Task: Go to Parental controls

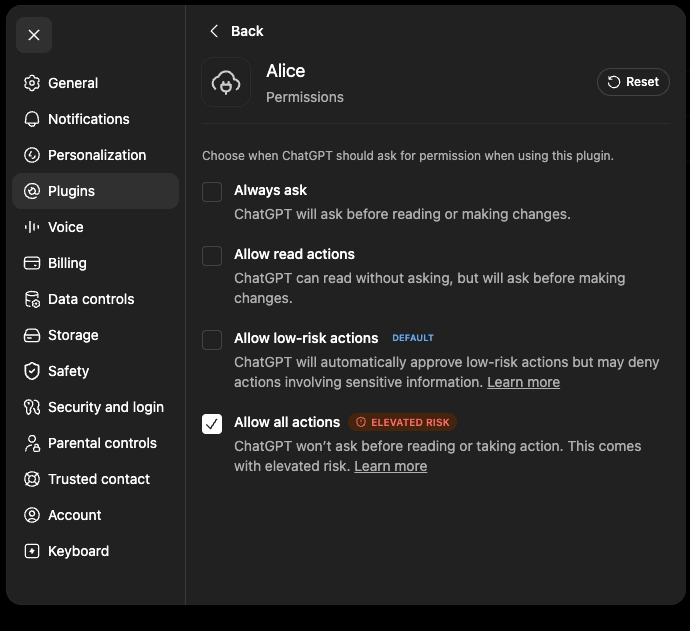Action: point(95,443)
